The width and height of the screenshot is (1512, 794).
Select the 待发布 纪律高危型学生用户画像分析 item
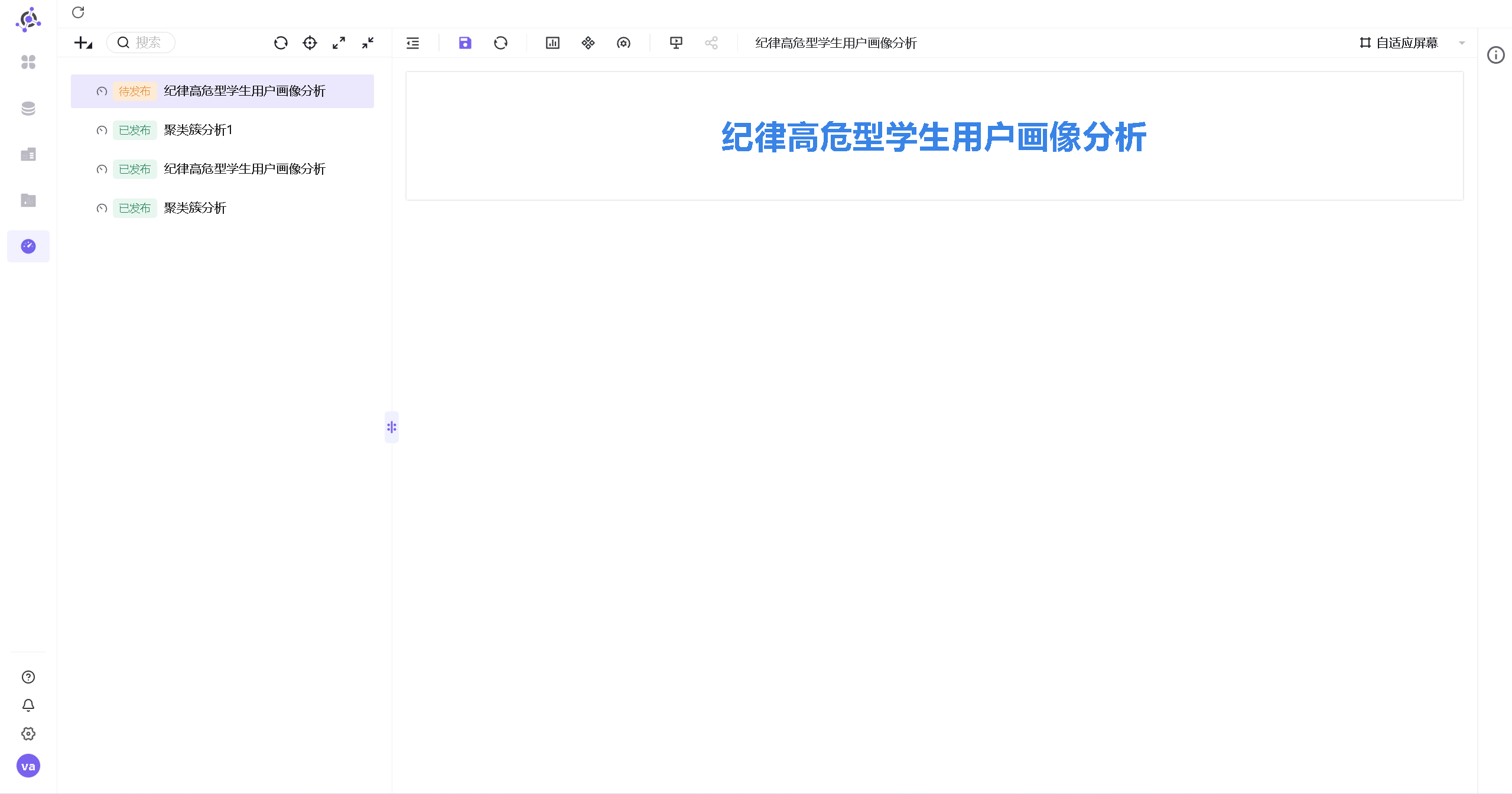222,91
